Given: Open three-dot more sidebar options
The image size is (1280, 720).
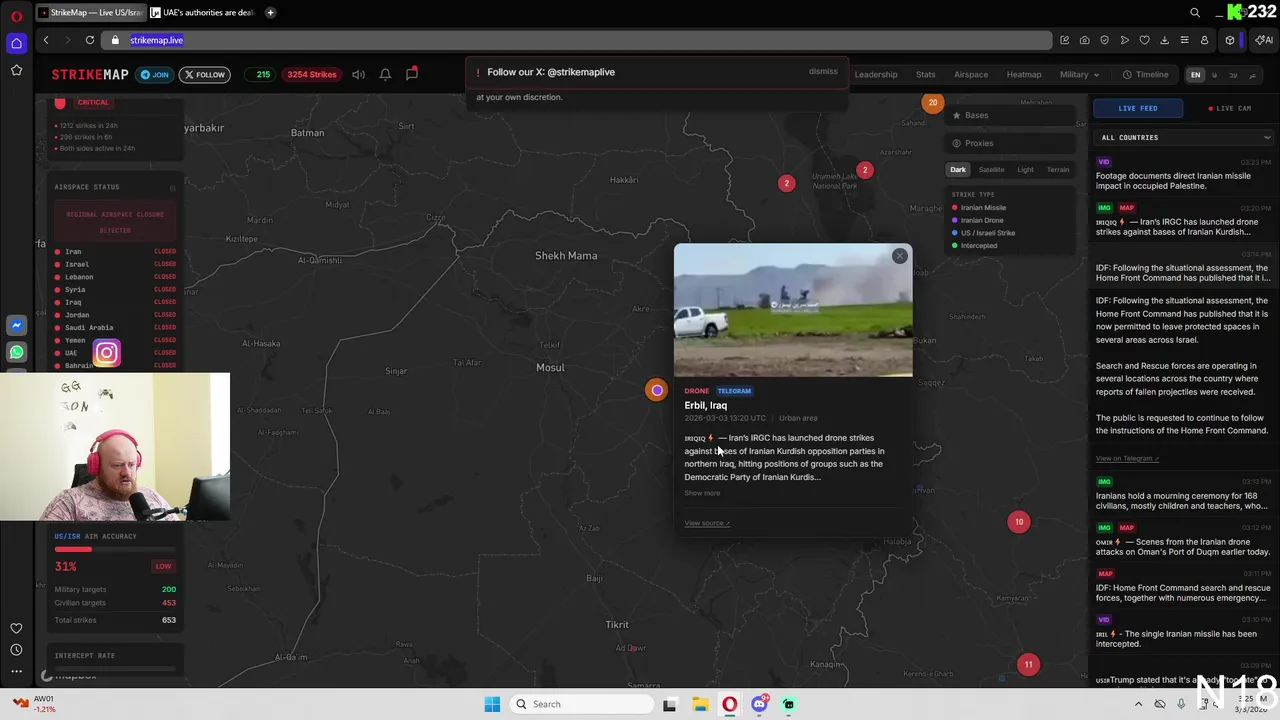Looking at the screenshot, I should coord(16,672).
